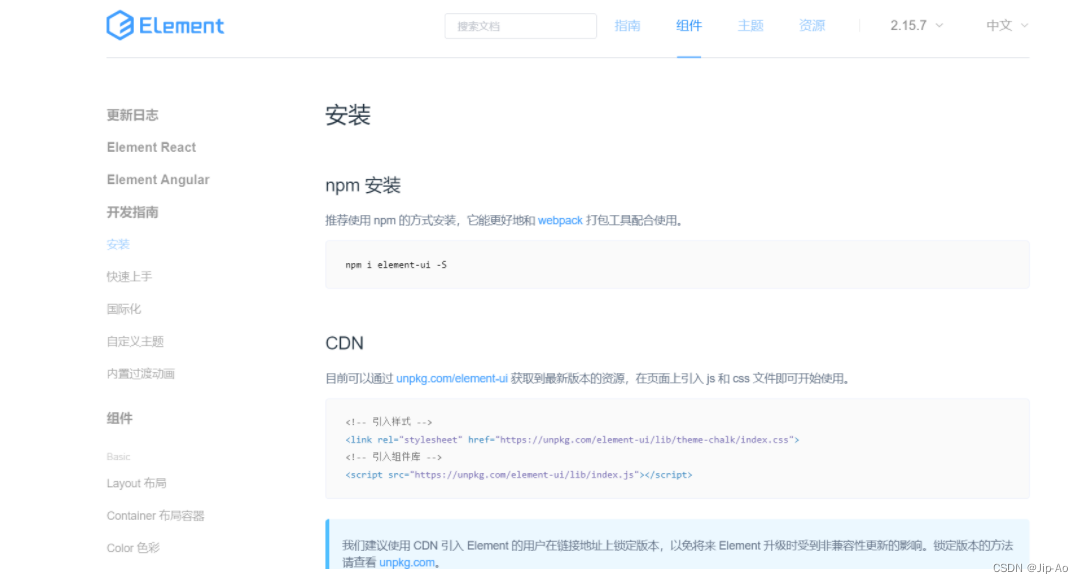Viewport: 1083px width, 583px height.
Task: Open 国际化 sidebar item
Action: pyautogui.click(x=124, y=309)
